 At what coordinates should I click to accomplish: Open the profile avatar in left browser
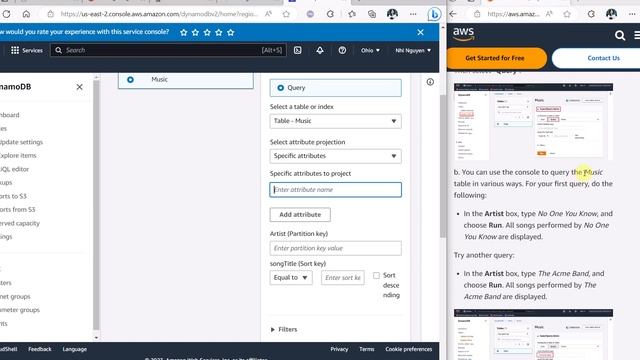click(392, 14)
